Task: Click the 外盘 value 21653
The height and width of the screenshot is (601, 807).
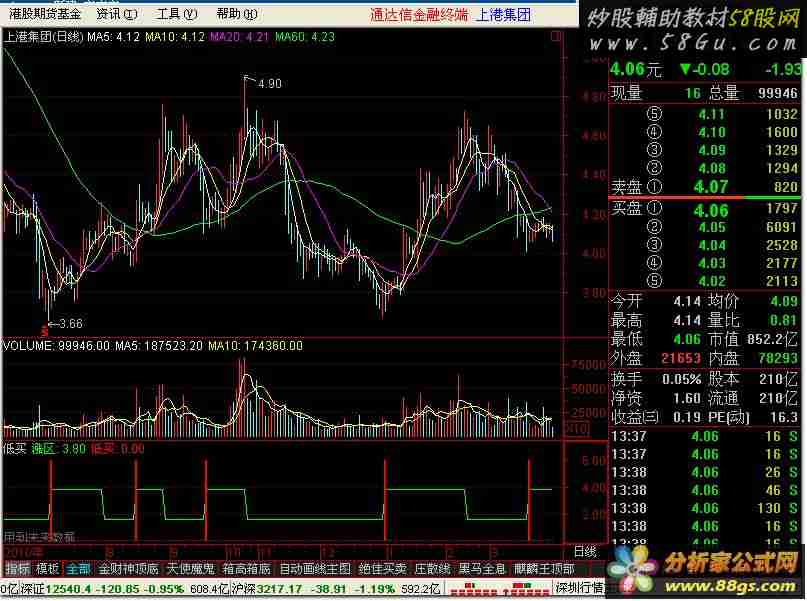Action: (x=681, y=359)
